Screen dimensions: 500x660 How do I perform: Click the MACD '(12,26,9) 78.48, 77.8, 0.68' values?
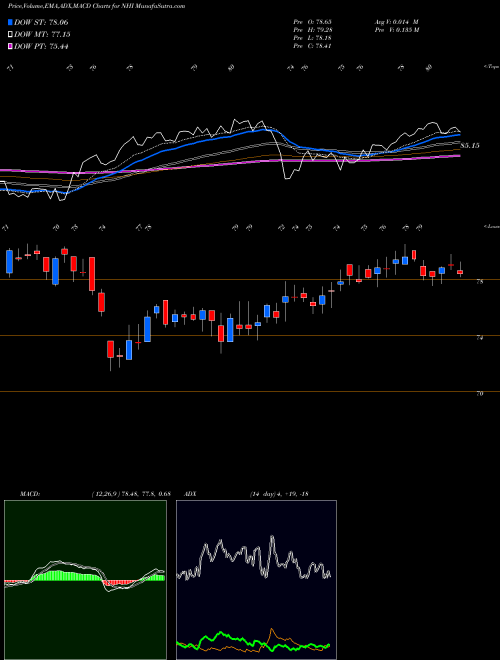pyautogui.click(x=130, y=494)
